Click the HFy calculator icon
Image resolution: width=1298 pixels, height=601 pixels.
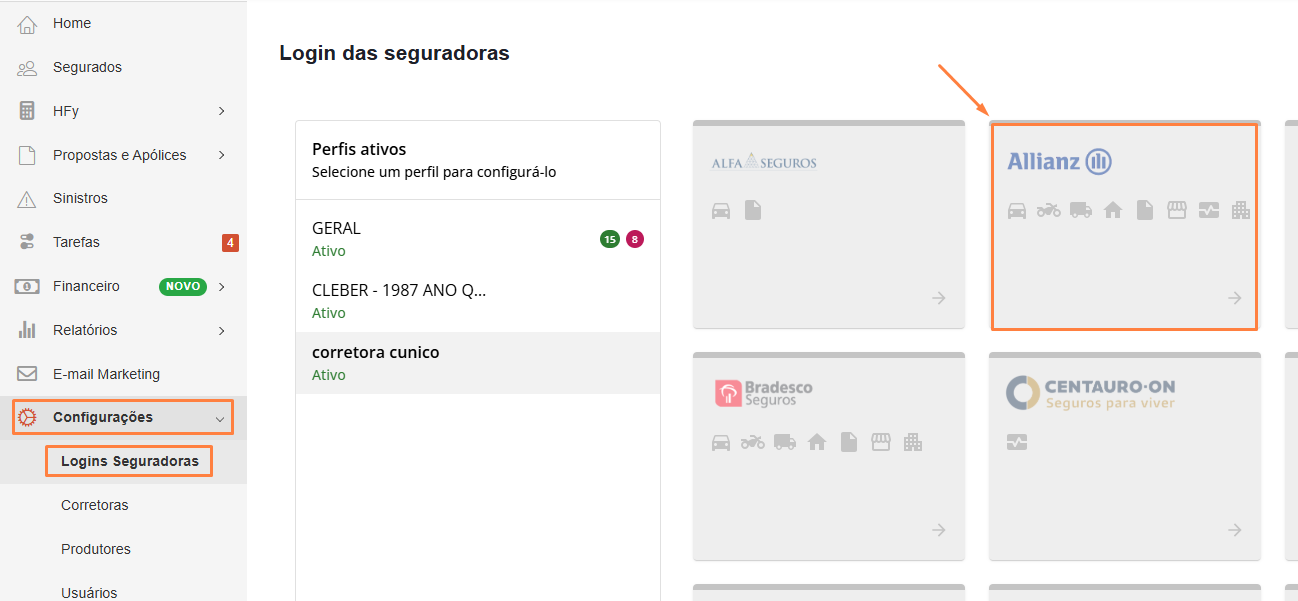[x=27, y=111]
